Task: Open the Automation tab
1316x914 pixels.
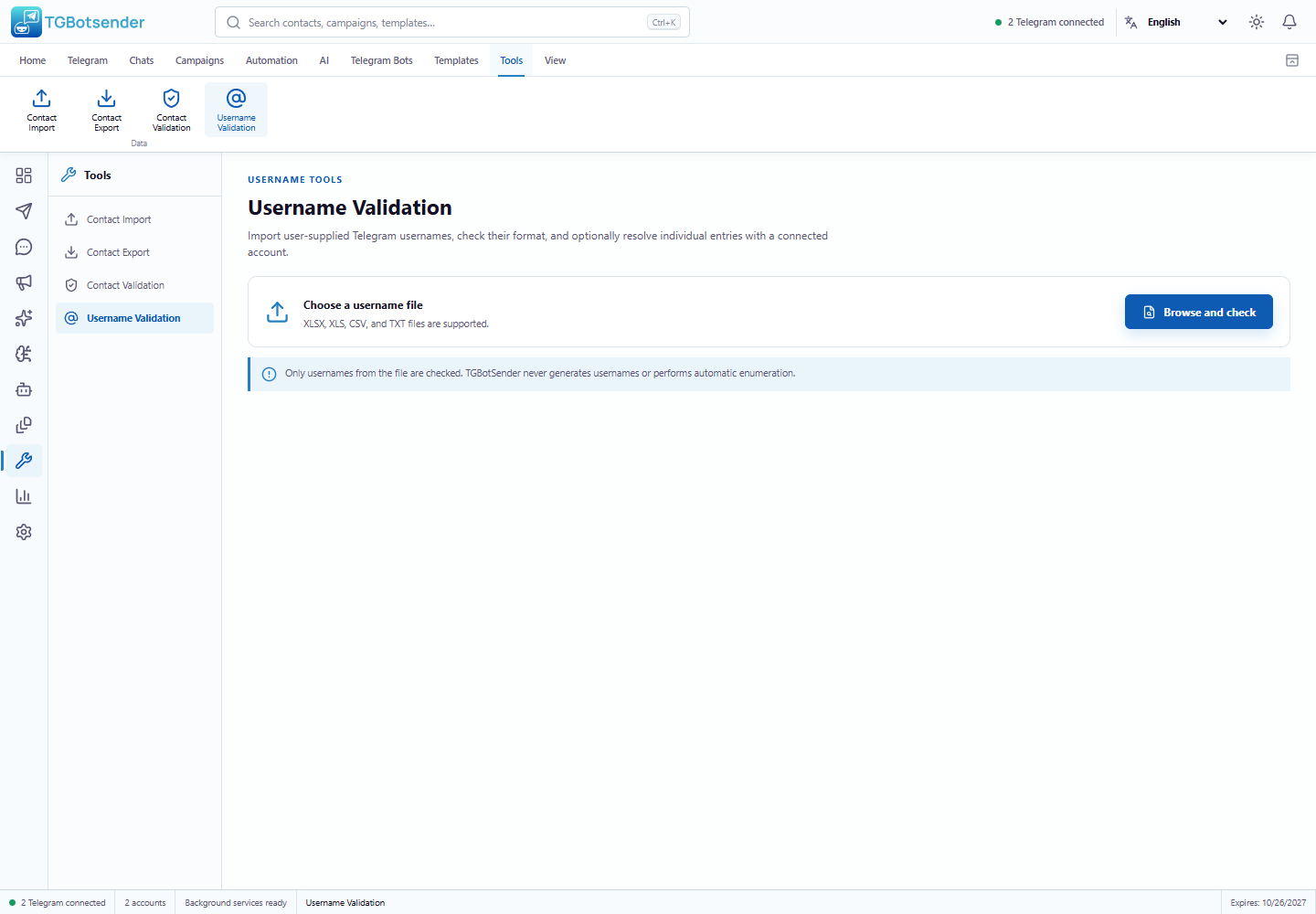Action: (271, 60)
